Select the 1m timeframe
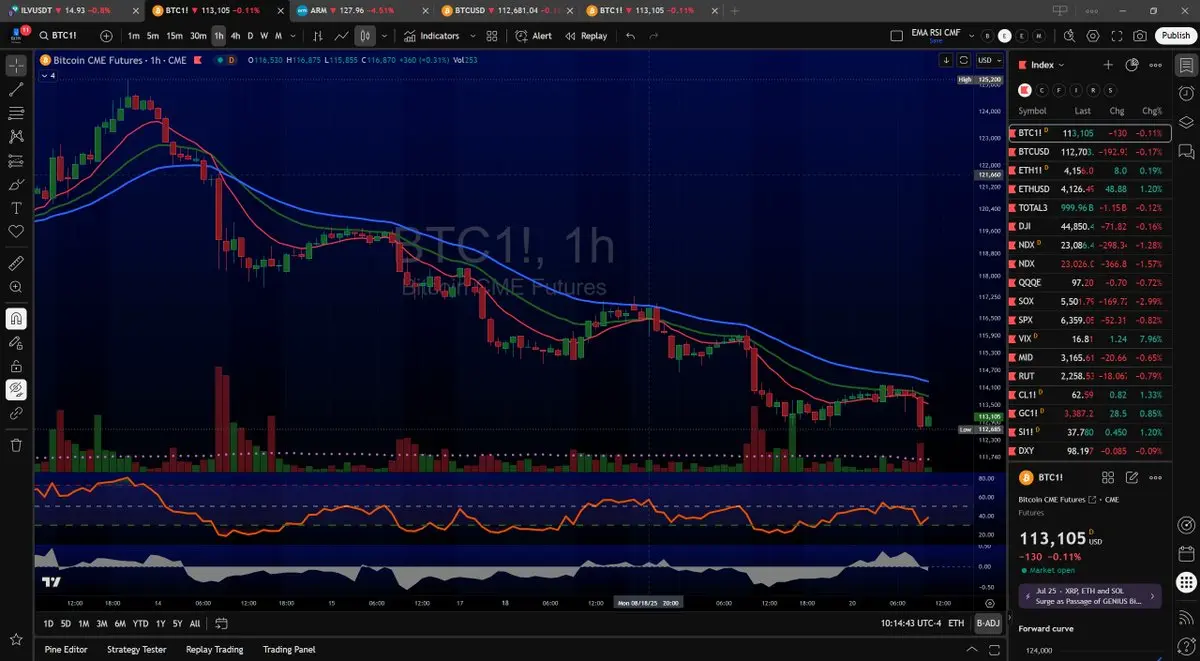Viewport: 1200px width, 661px height. [x=134, y=35]
